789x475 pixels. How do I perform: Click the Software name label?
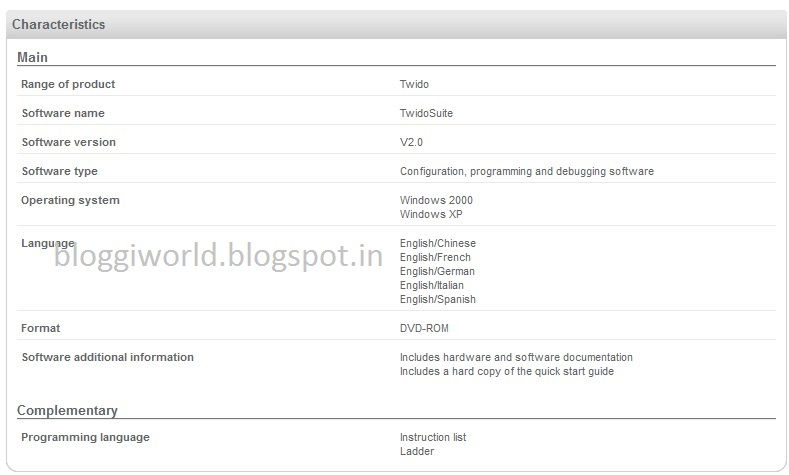(63, 113)
